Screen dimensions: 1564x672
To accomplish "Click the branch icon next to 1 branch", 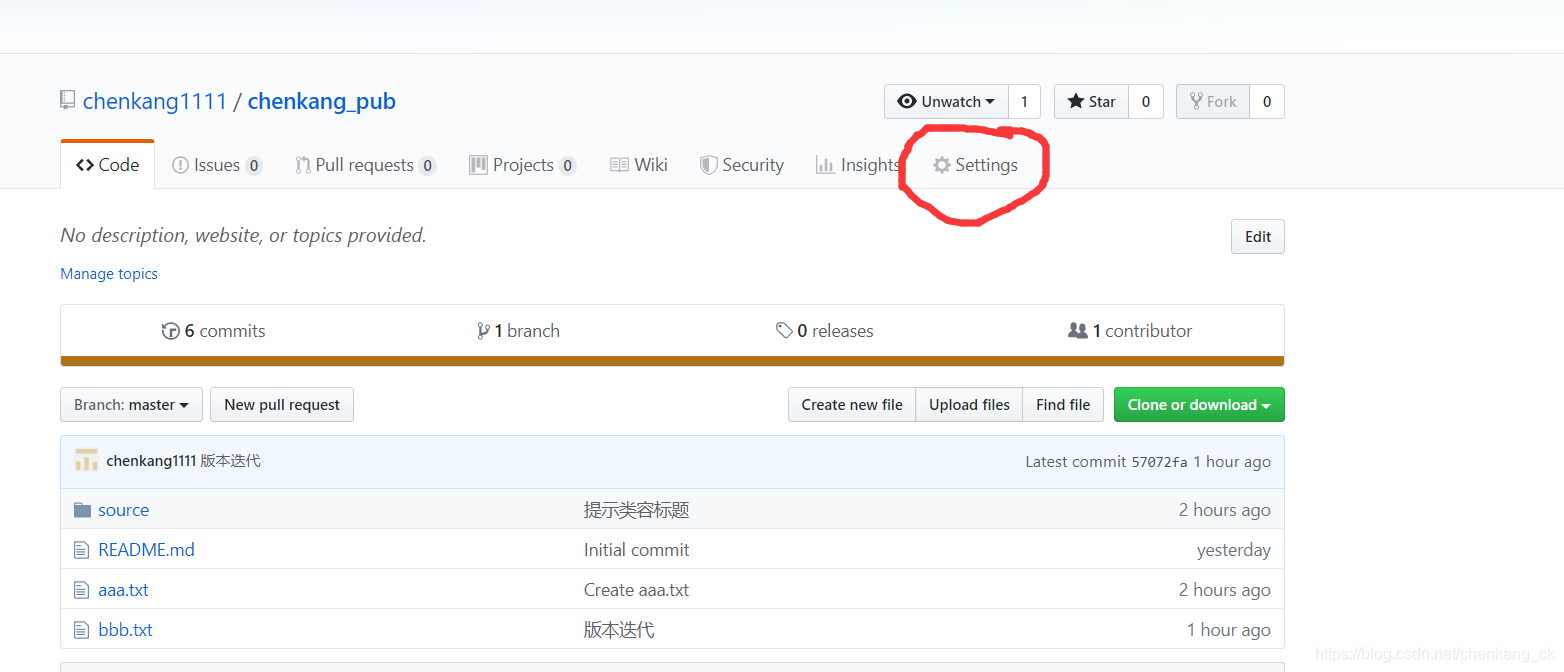I will tap(483, 331).
